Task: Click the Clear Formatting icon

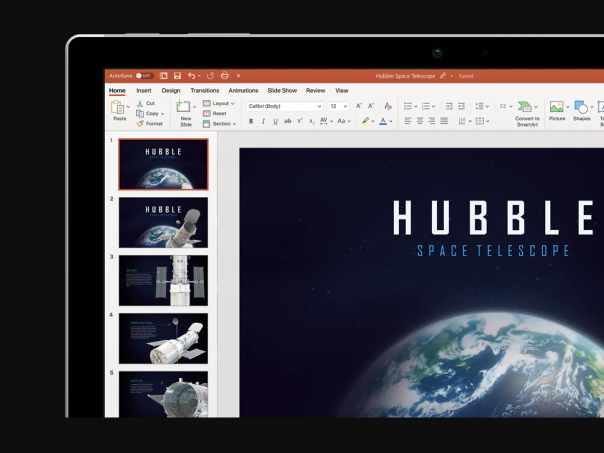Action: pos(388,106)
